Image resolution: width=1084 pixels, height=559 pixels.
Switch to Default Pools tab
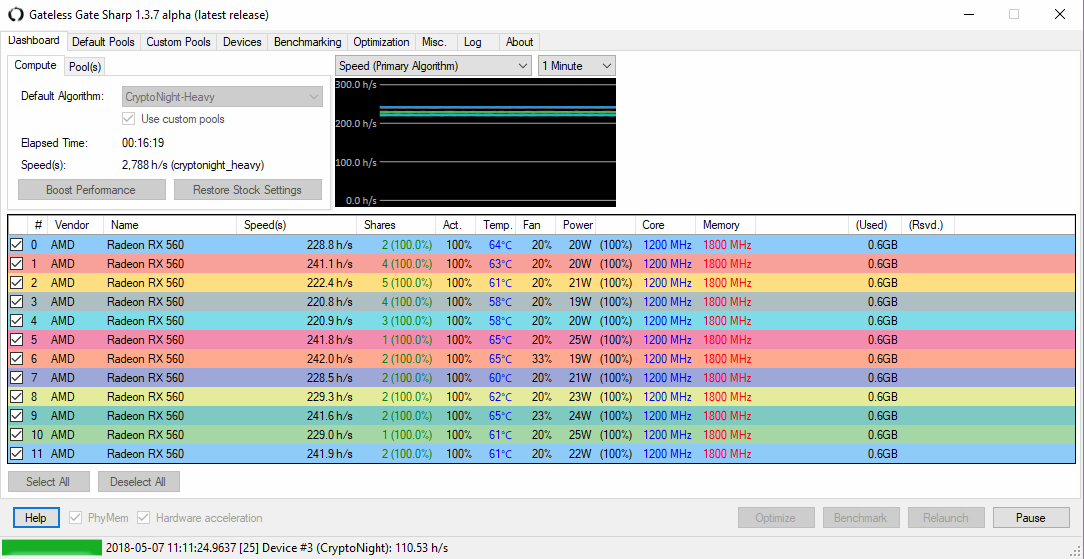pyautogui.click(x=103, y=42)
